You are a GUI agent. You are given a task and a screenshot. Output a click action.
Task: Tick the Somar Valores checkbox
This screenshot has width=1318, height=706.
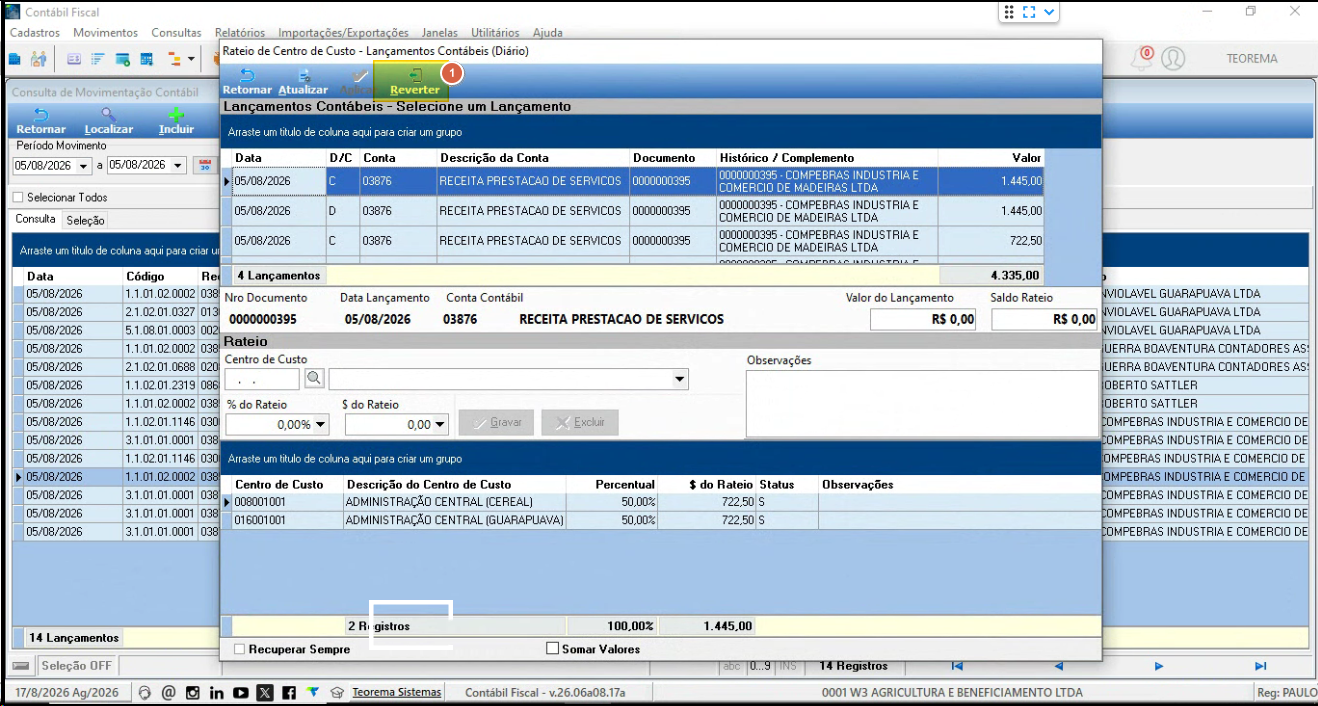tap(552, 649)
